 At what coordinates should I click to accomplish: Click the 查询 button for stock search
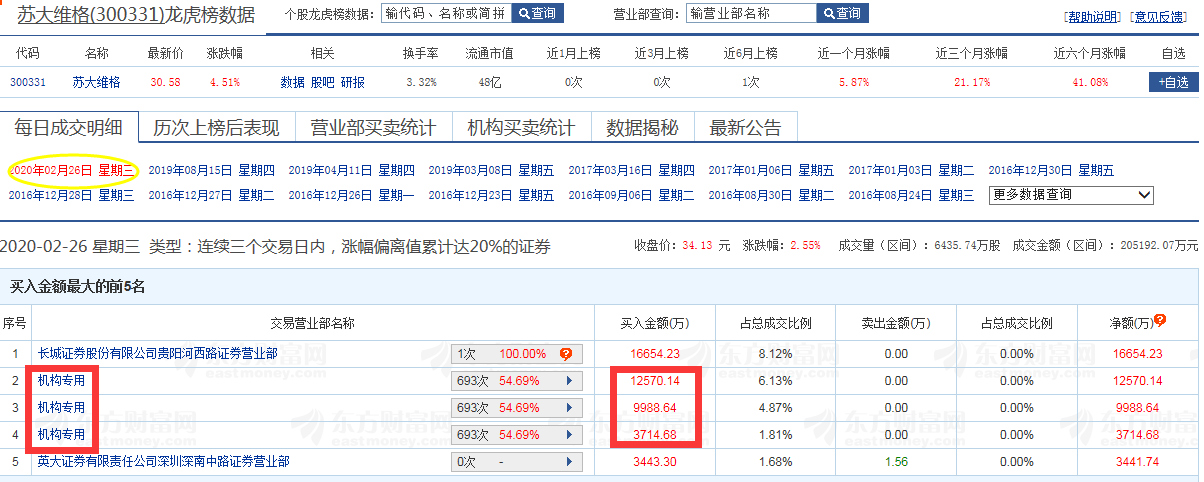click(x=537, y=13)
